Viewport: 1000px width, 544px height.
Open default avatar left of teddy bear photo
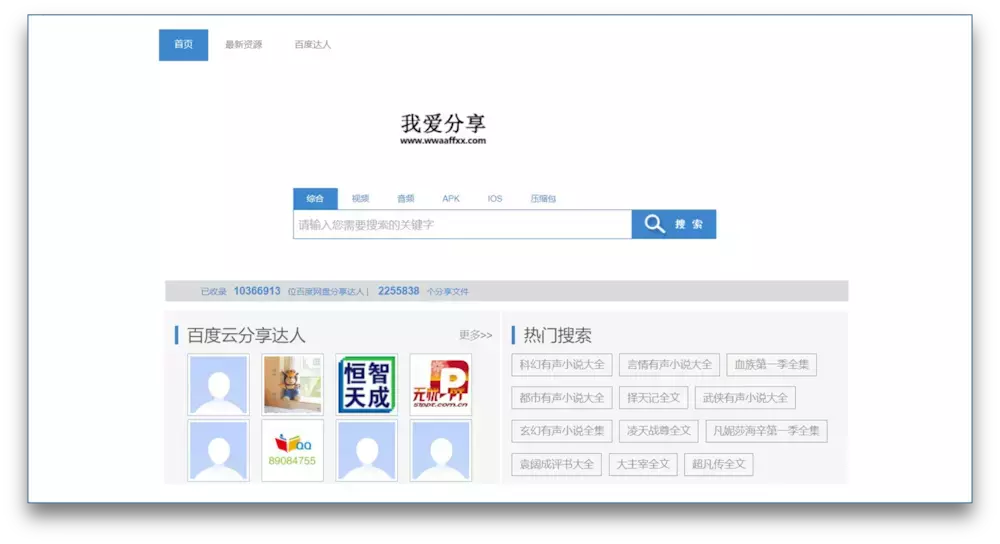pyautogui.click(x=218, y=385)
